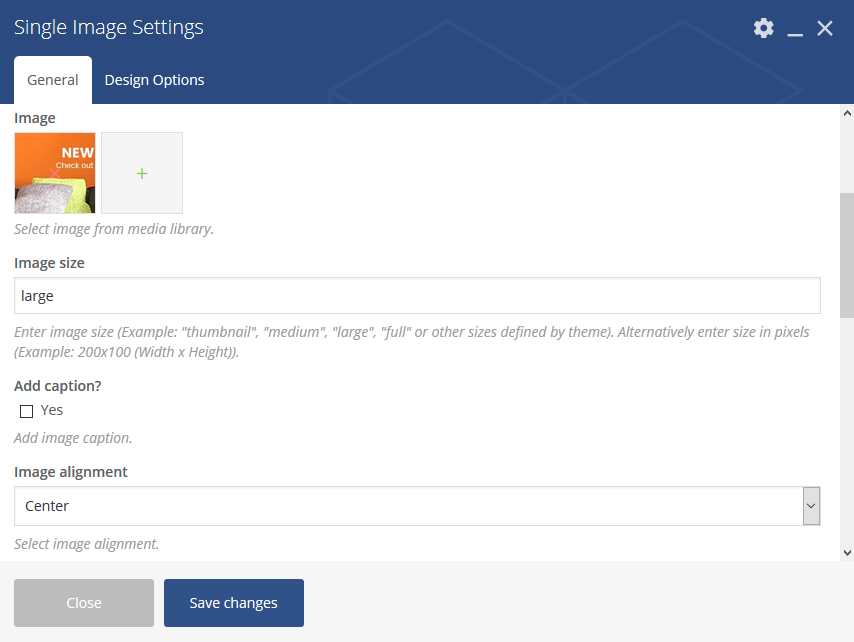
Task: Focus the Image size text field
Action: [x=417, y=296]
